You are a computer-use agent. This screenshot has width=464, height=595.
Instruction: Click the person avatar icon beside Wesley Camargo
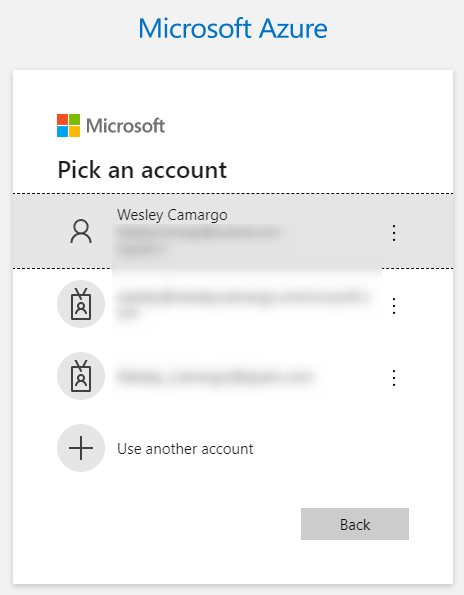click(81, 231)
